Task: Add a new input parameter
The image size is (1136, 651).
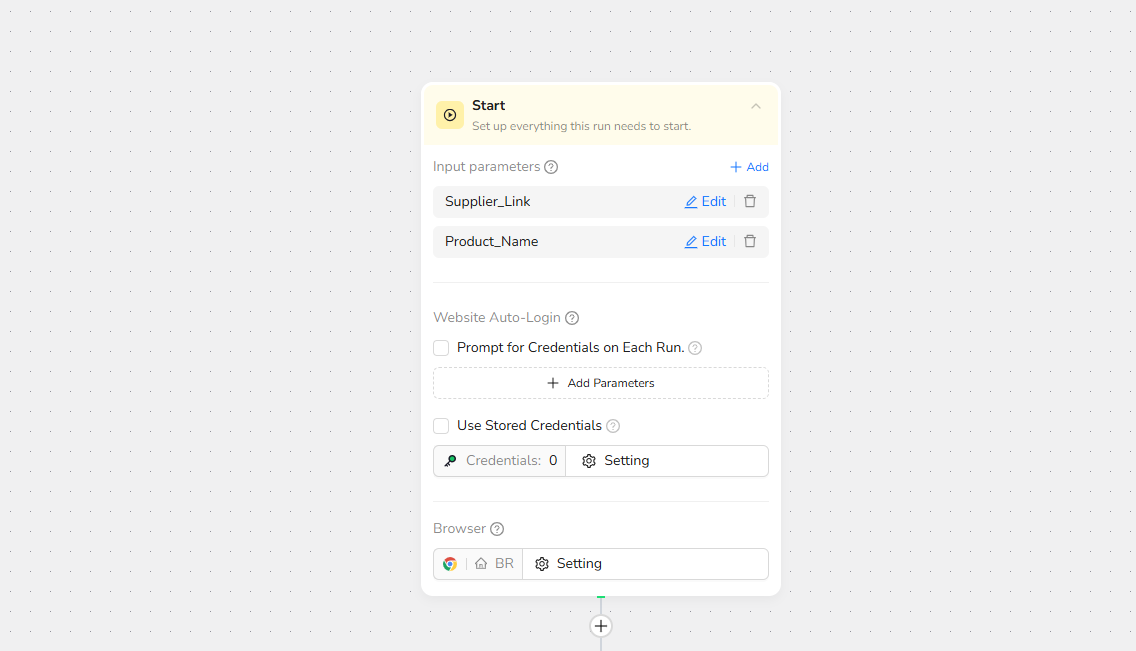Action: point(749,167)
